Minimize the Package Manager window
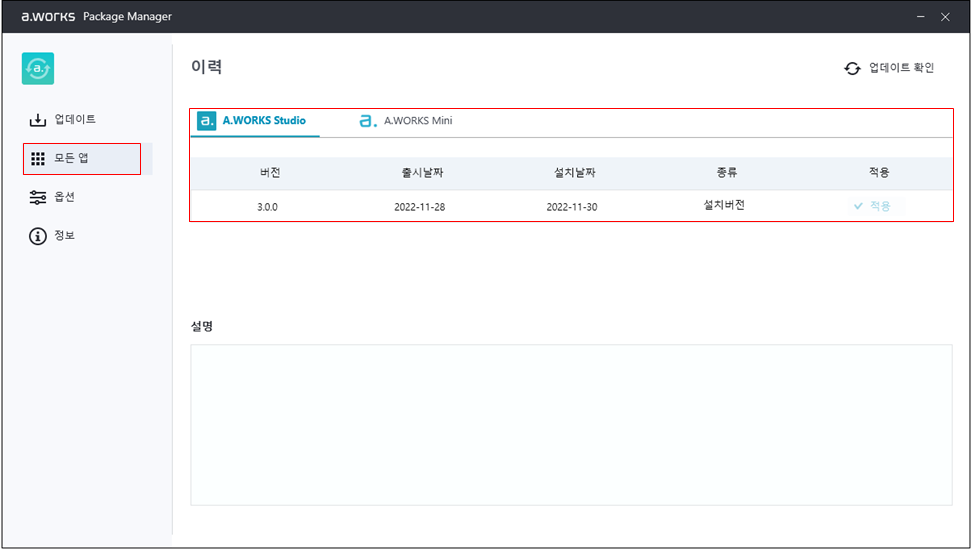Screen dimensions: 972x550 coord(921,17)
